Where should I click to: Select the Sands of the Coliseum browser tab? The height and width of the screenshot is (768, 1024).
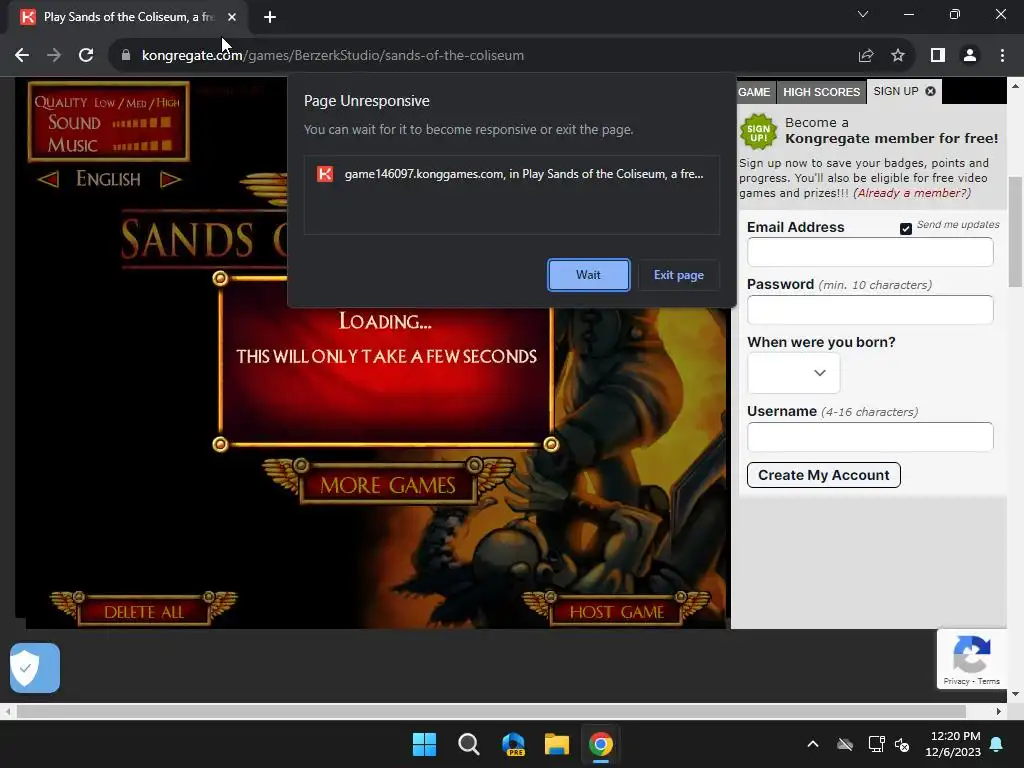pyautogui.click(x=127, y=17)
